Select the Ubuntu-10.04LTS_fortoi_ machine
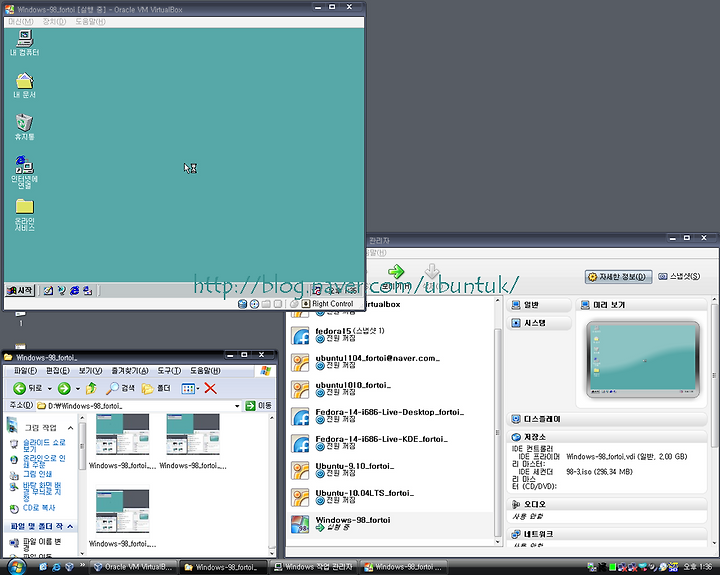Image resolution: width=720 pixels, height=575 pixels. [x=391, y=497]
